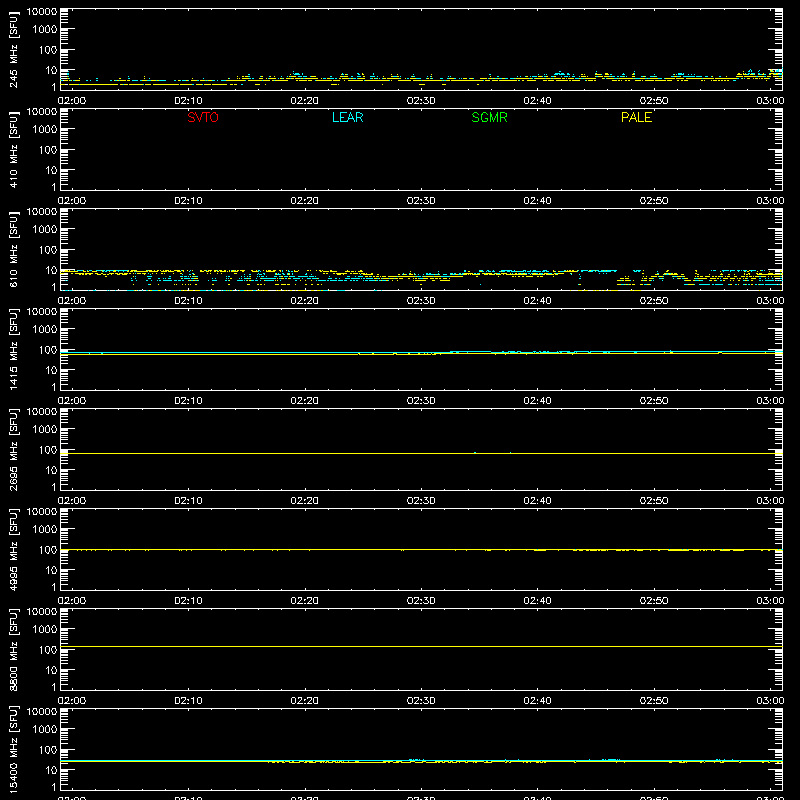Click the 02:40 time label under the 610 MHz plot
This screenshot has width=800, height=800.
tap(537, 301)
